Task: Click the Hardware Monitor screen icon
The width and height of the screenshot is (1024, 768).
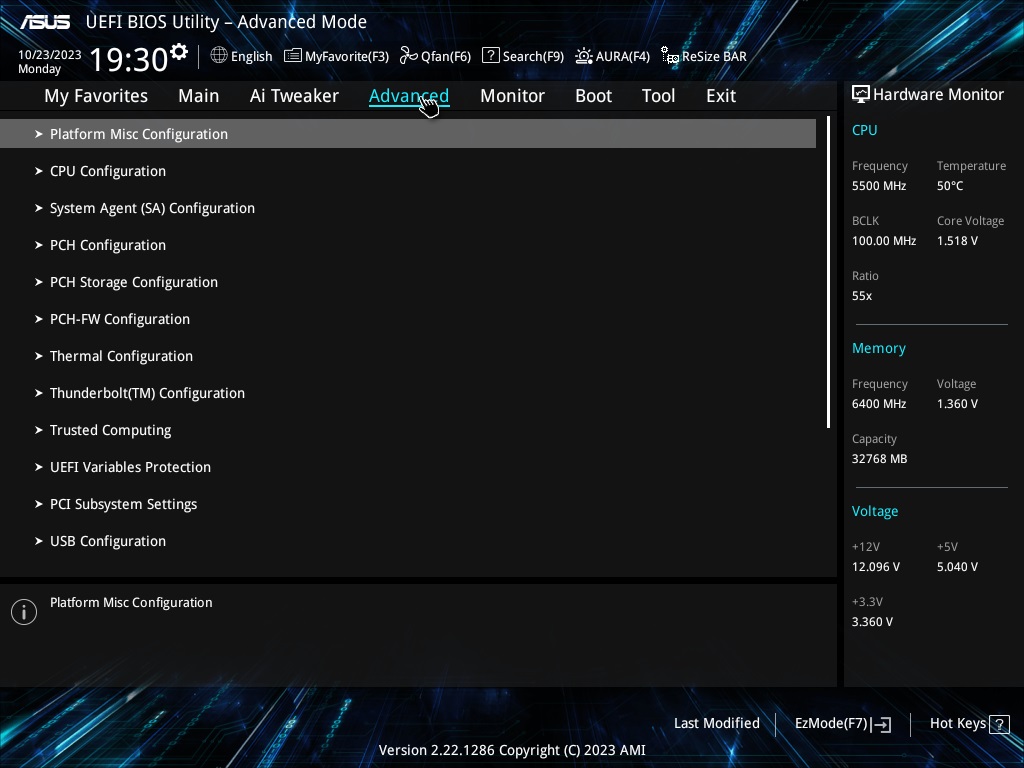Action: pyautogui.click(x=861, y=94)
